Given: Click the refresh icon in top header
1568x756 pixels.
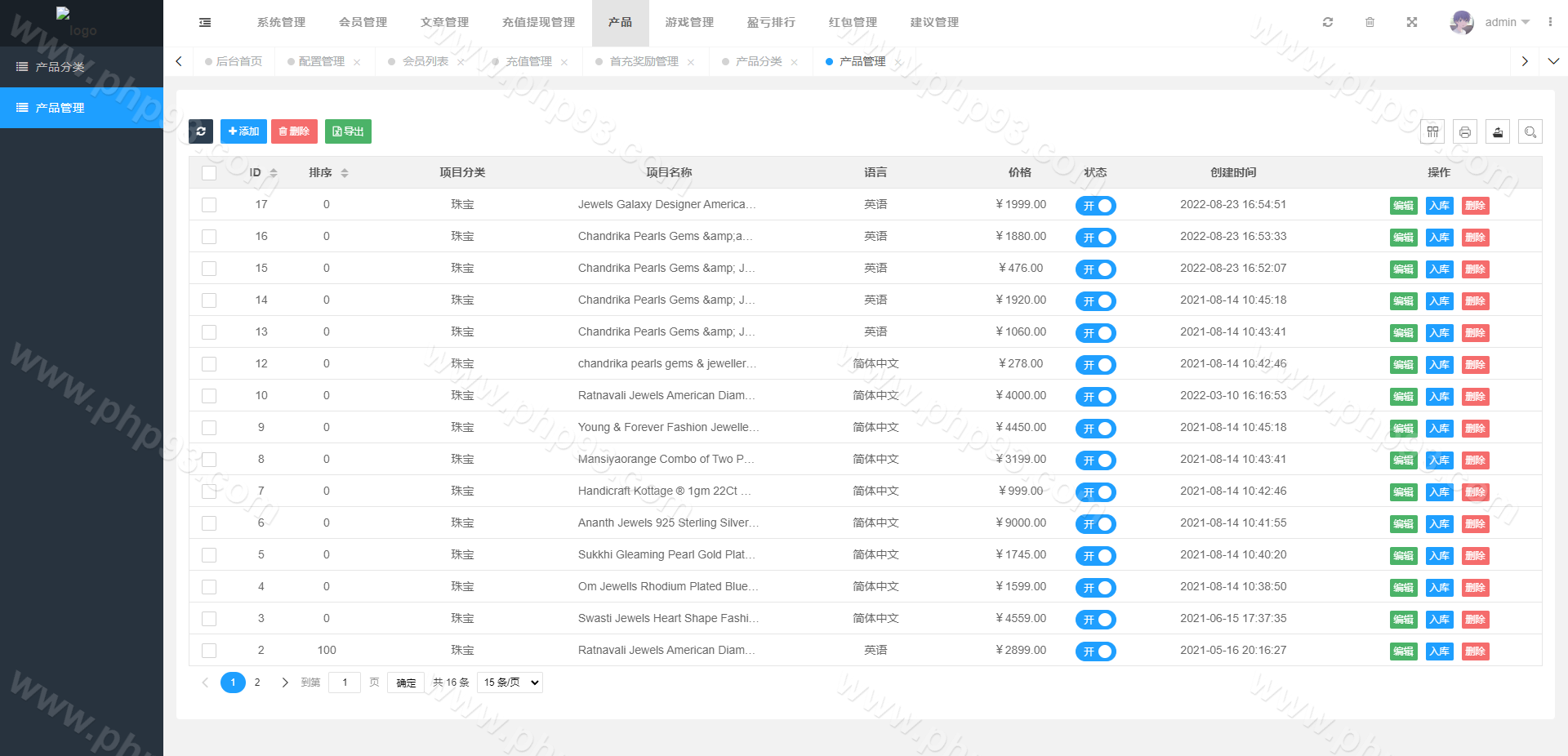Looking at the screenshot, I should tap(1328, 23).
